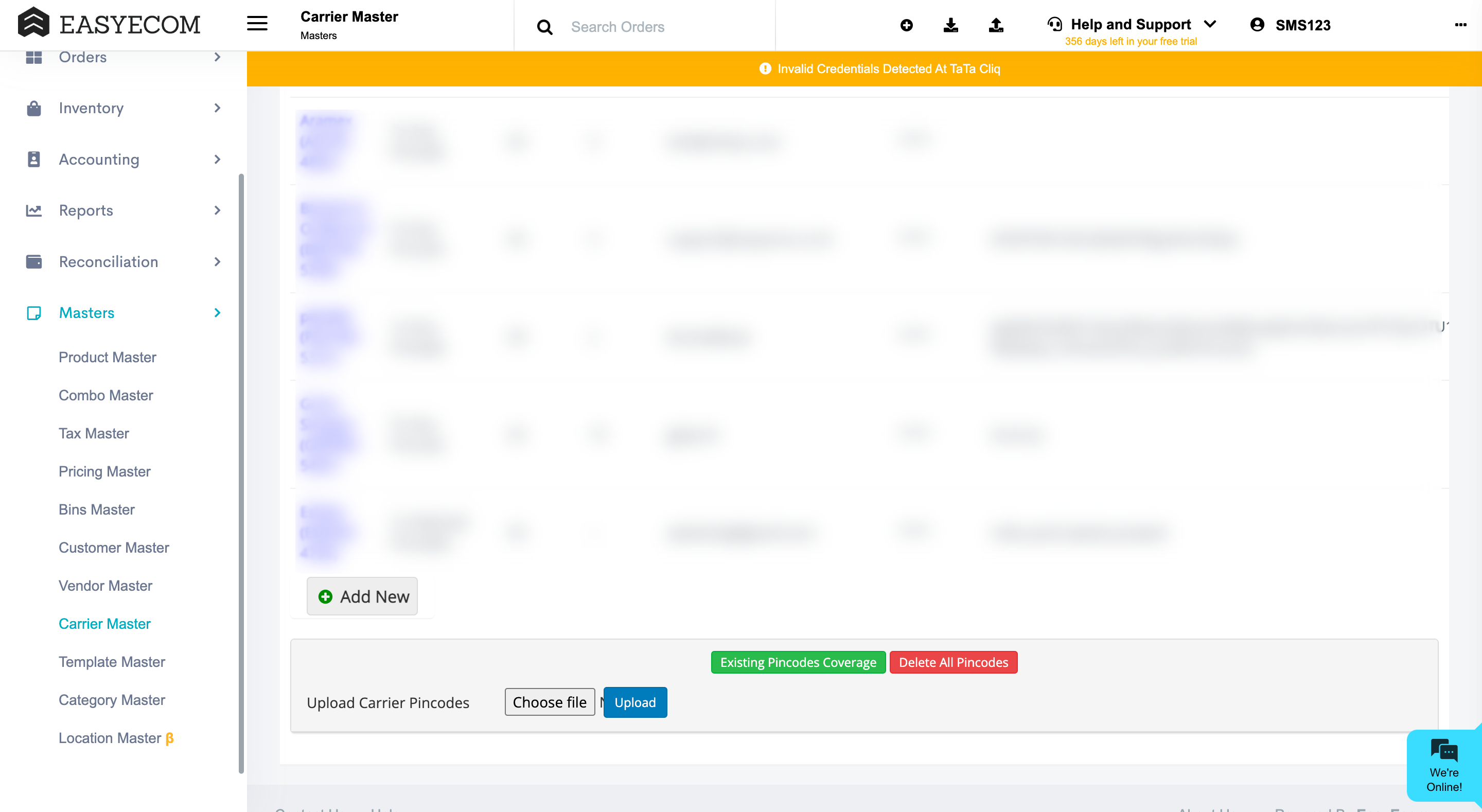Viewport: 1482px width, 812px height.
Task: Open Product Master in sidebar
Action: click(x=108, y=357)
